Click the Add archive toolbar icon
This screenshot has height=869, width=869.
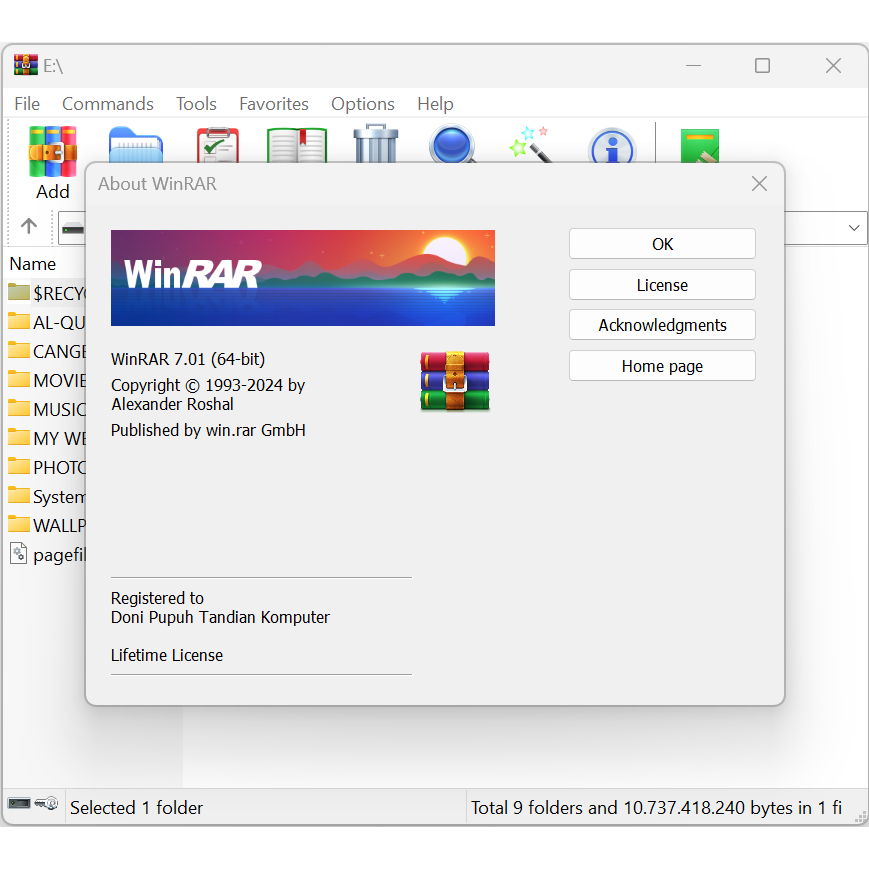(x=53, y=151)
